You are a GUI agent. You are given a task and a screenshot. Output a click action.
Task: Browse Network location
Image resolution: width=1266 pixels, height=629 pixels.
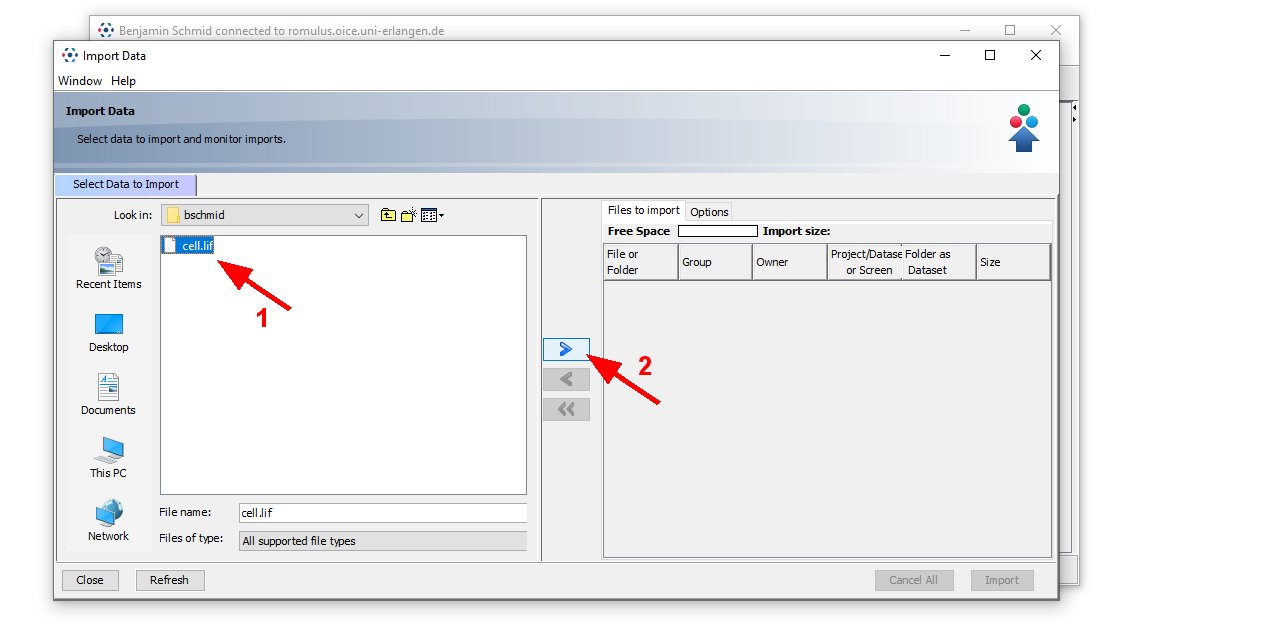pyautogui.click(x=108, y=520)
